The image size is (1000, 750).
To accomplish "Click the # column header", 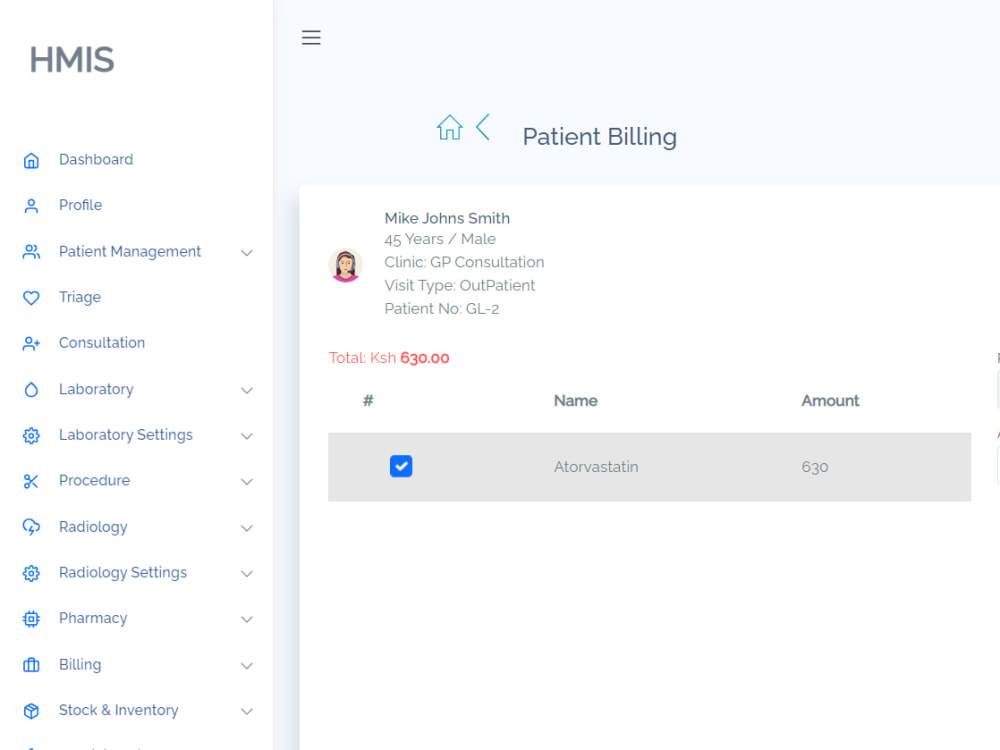I will pyautogui.click(x=368, y=401).
